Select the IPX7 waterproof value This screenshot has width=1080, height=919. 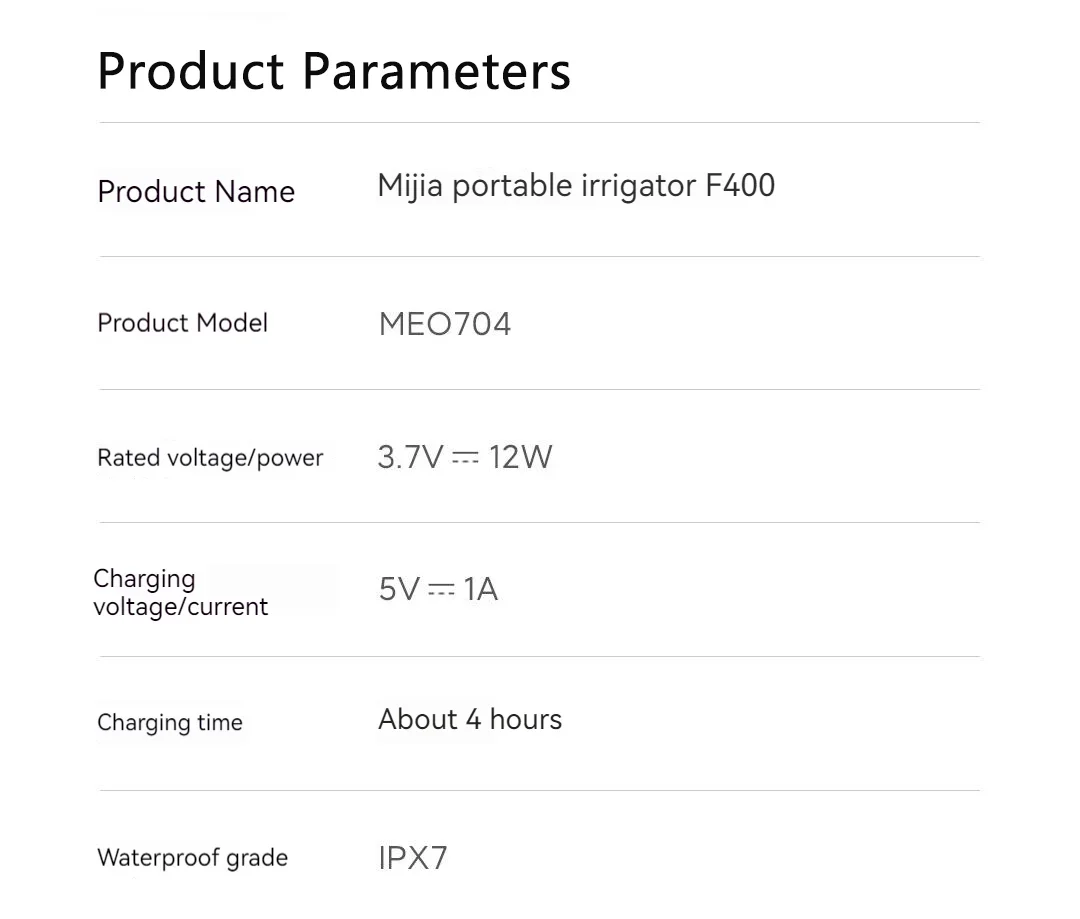point(413,858)
